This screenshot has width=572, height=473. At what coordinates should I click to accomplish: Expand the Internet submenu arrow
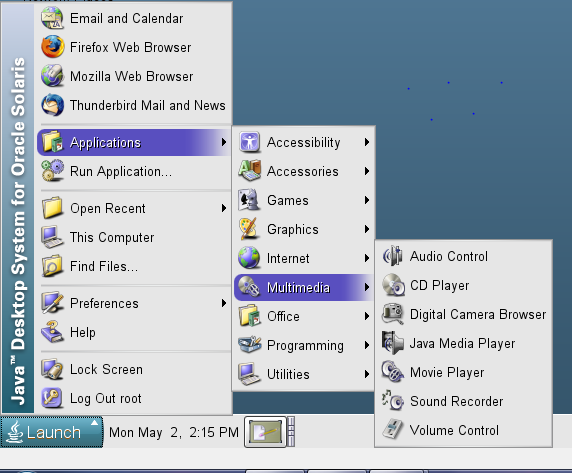367,258
